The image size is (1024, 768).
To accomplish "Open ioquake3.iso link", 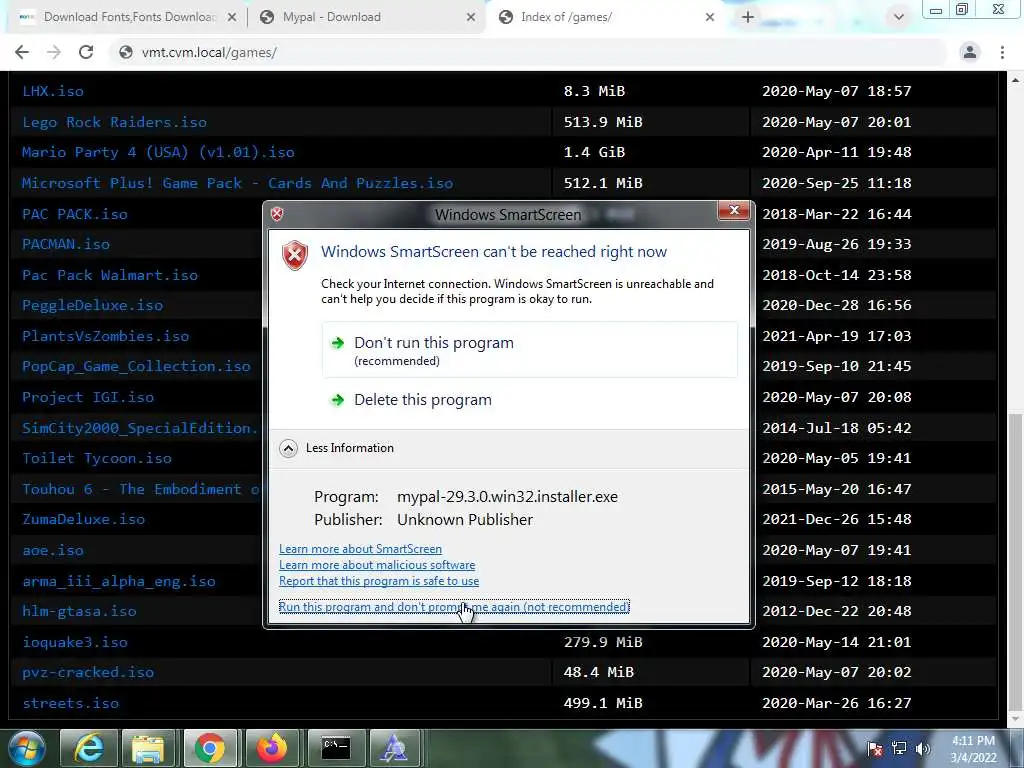I will 74,642.
